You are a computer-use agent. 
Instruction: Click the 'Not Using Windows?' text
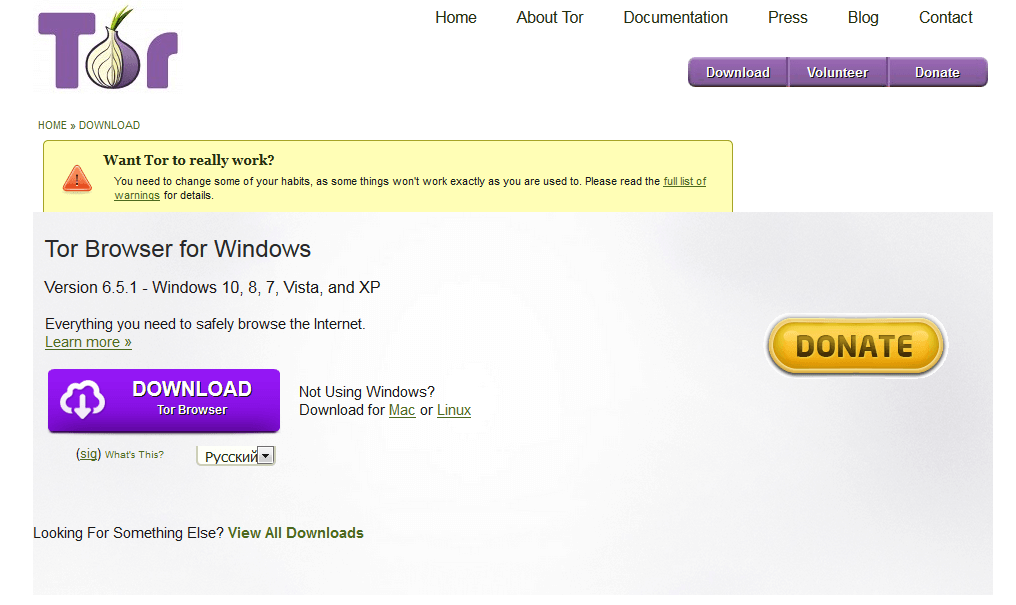367,392
